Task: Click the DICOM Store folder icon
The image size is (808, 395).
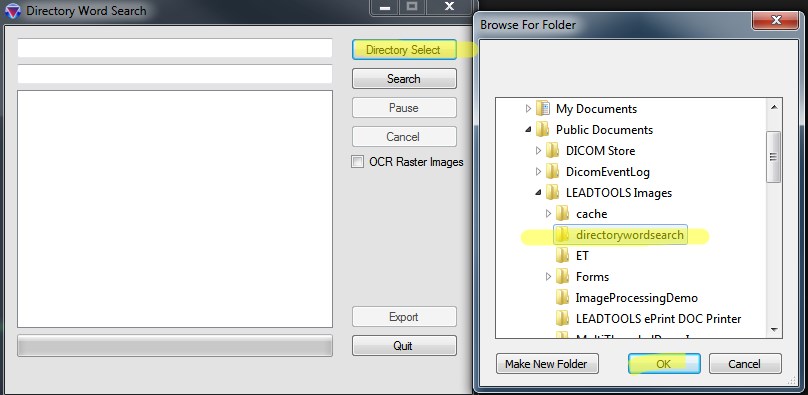Action: coord(553,151)
